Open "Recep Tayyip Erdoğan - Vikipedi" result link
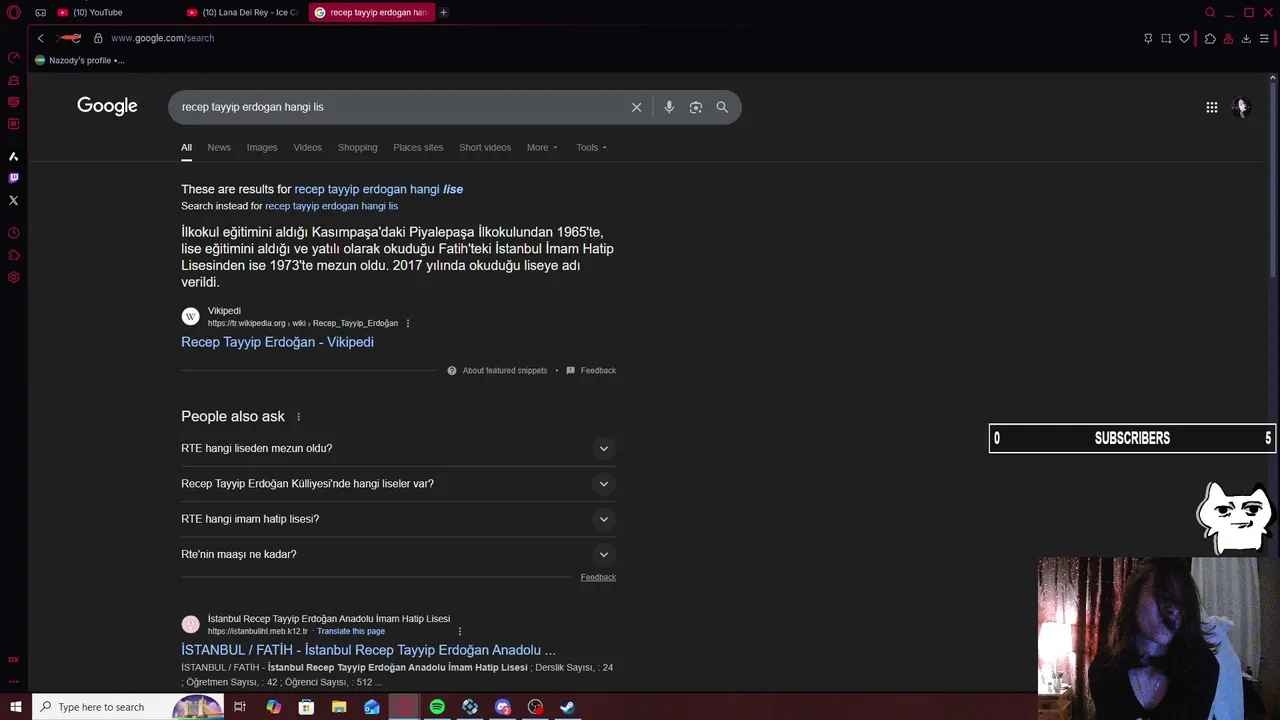Screen dimensions: 1280x720 (x=277, y=342)
